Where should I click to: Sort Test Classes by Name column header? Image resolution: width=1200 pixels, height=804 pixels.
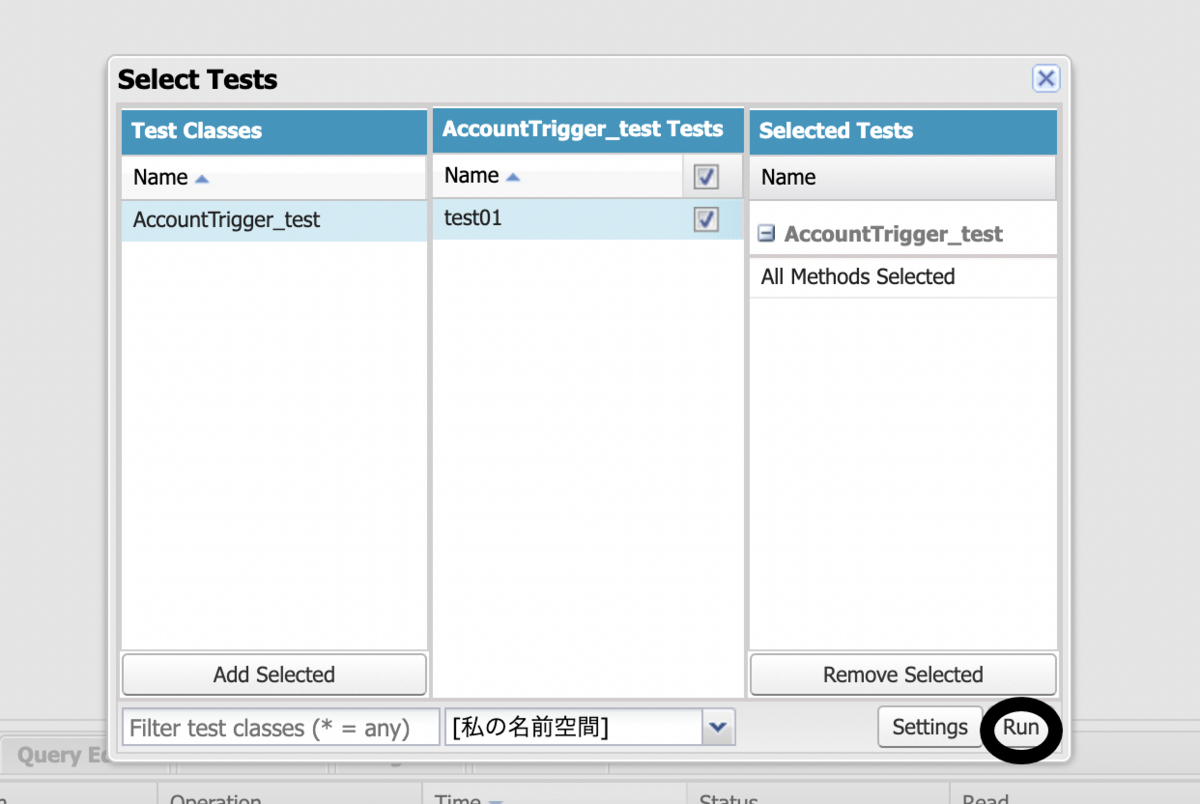[x=274, y=177]
